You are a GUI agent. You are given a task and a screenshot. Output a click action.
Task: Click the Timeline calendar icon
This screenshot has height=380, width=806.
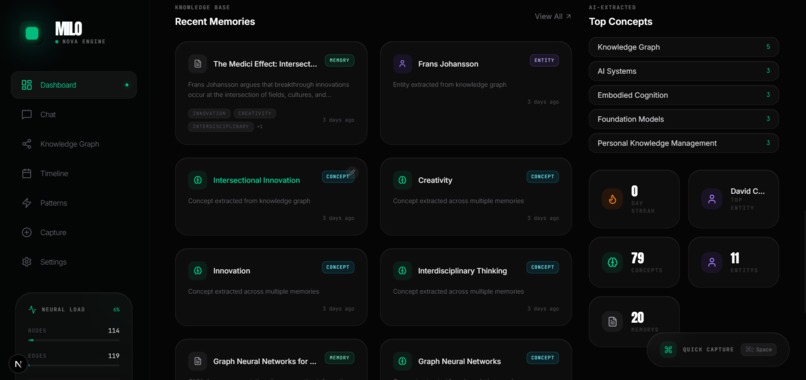[x=27, y=173]
